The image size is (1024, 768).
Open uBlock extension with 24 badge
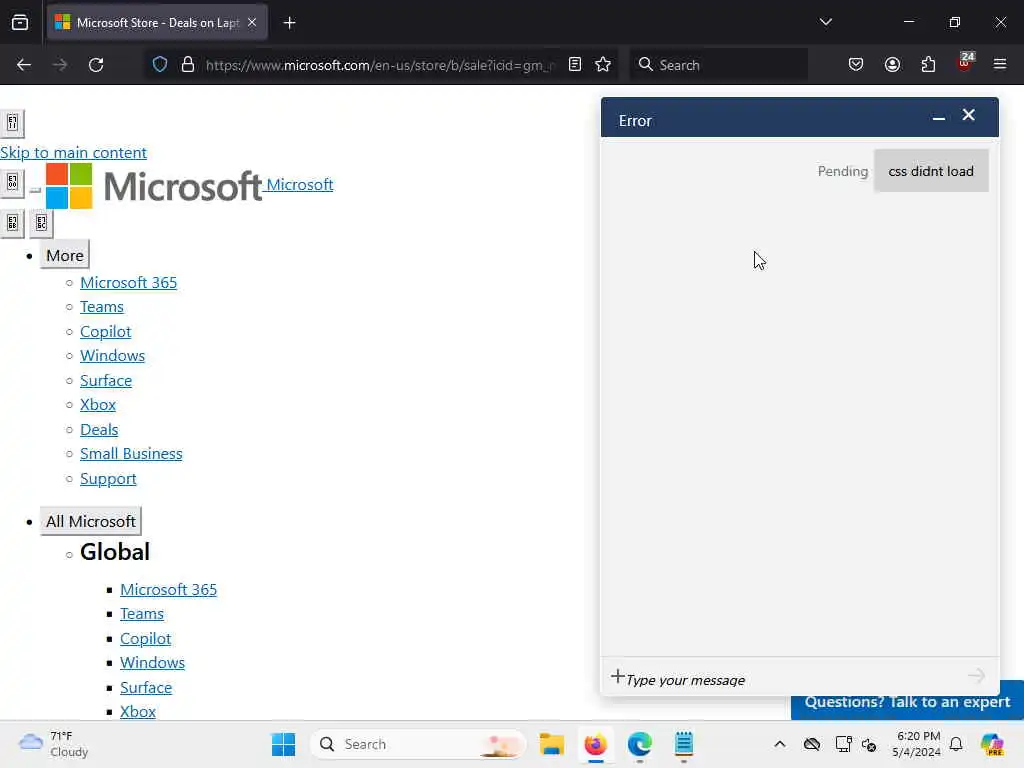coord(965,63)
